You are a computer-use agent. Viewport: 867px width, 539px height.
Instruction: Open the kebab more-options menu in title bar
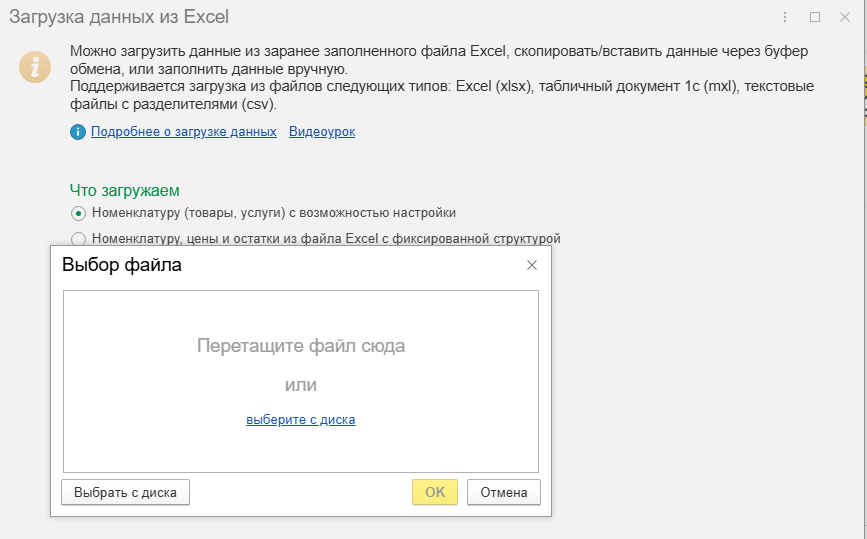coord(785,17)
